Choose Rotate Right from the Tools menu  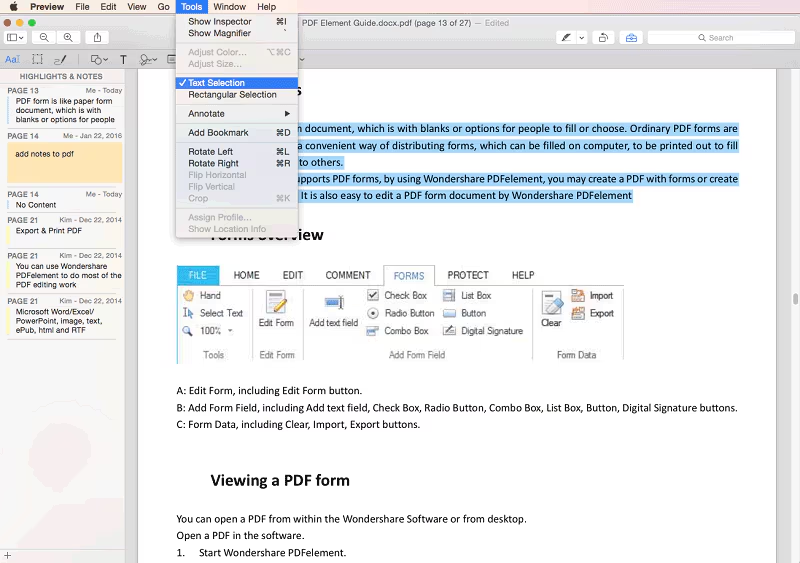click(237, 163)
